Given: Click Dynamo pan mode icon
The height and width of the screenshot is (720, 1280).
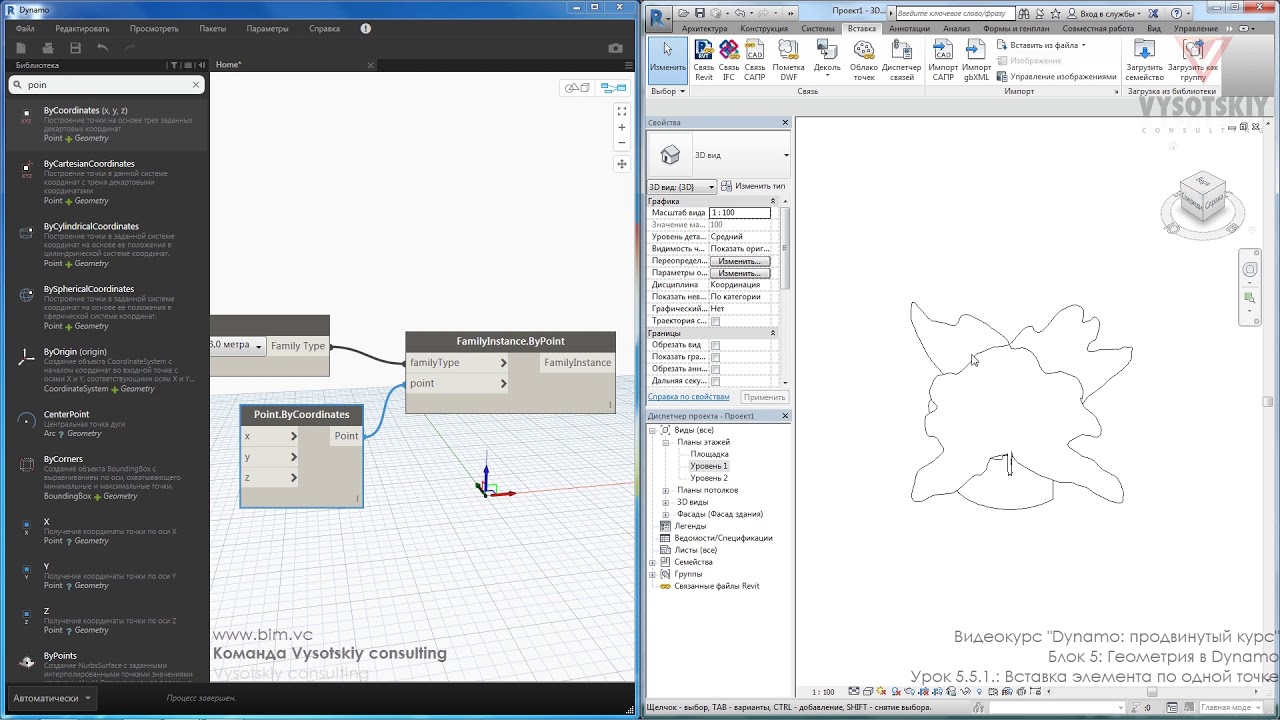Looking at the screenshot, I should 621,164.
